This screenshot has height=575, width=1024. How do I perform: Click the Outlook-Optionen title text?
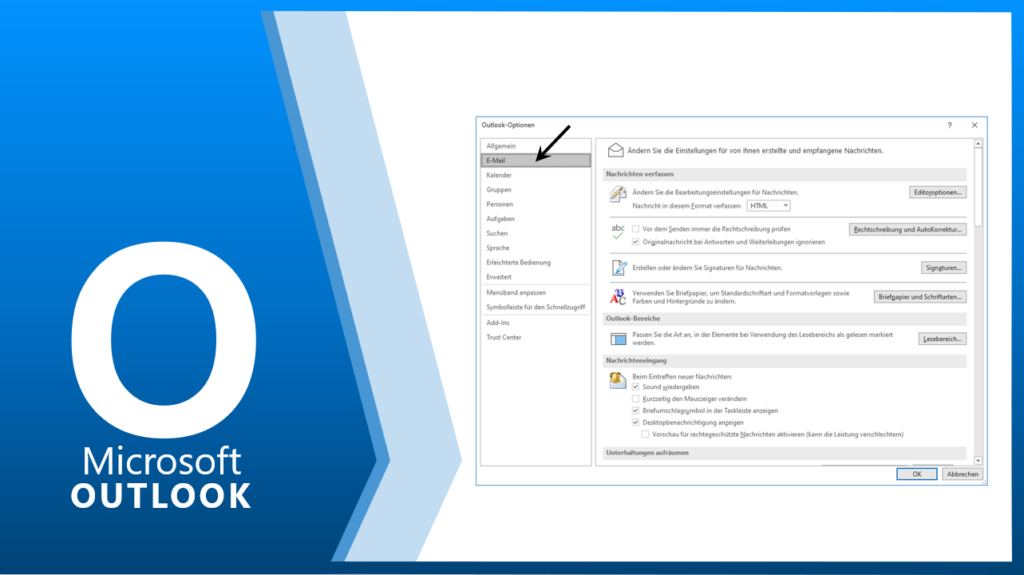pyautogui.click(x=508, y=125)
